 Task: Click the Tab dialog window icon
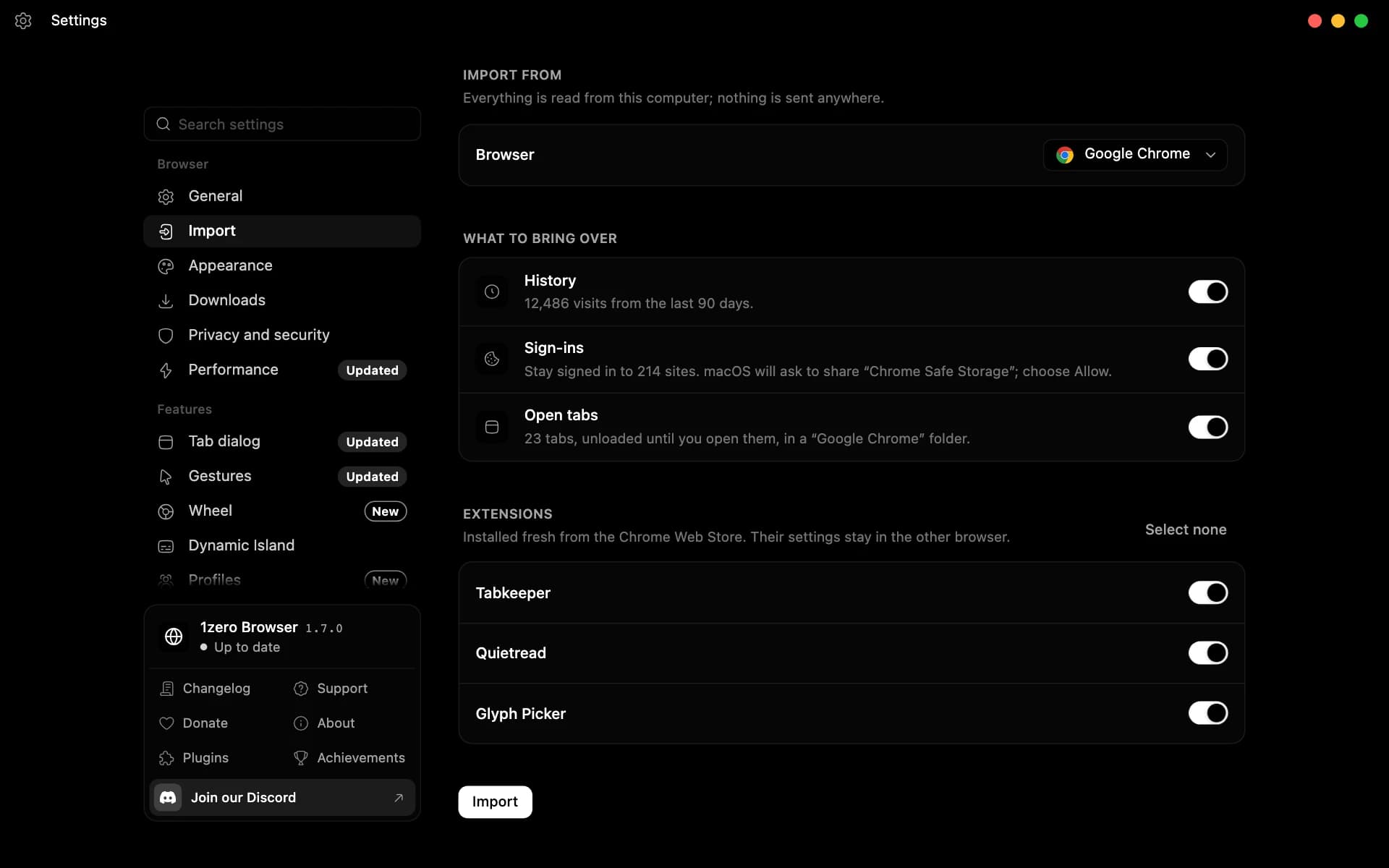166,441
